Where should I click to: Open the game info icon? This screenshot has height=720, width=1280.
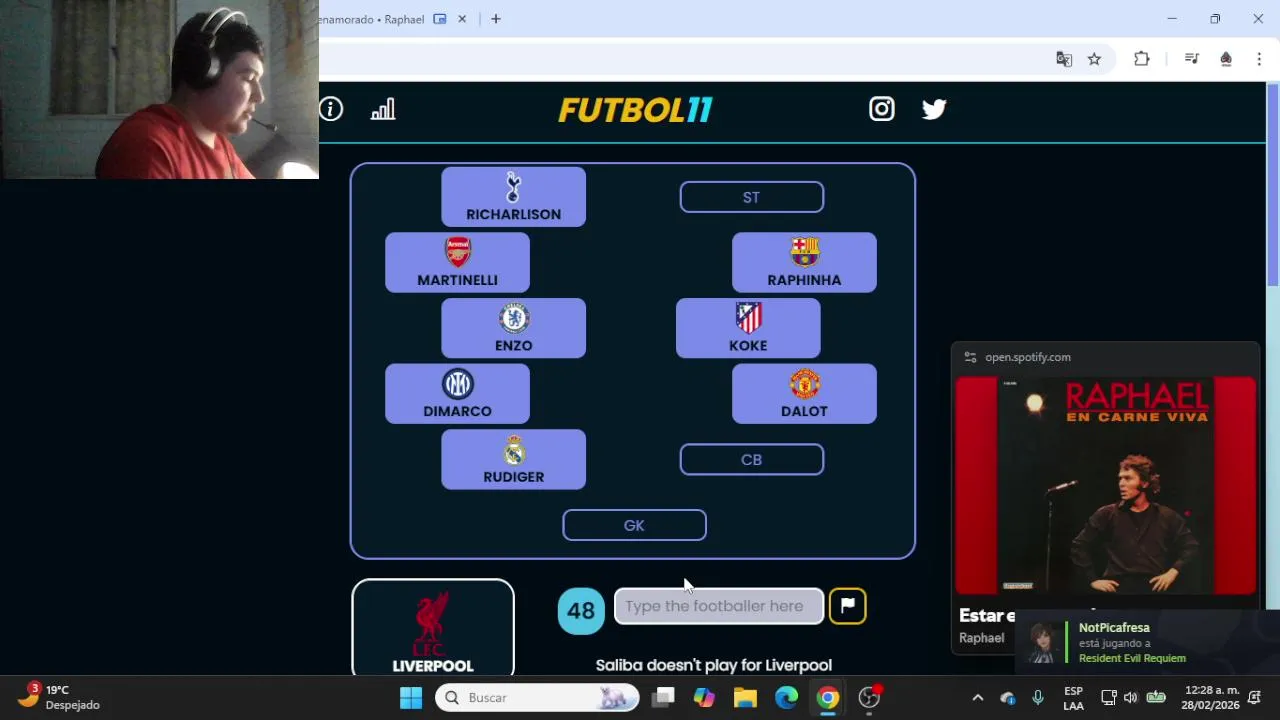click(x=331, y=109)
